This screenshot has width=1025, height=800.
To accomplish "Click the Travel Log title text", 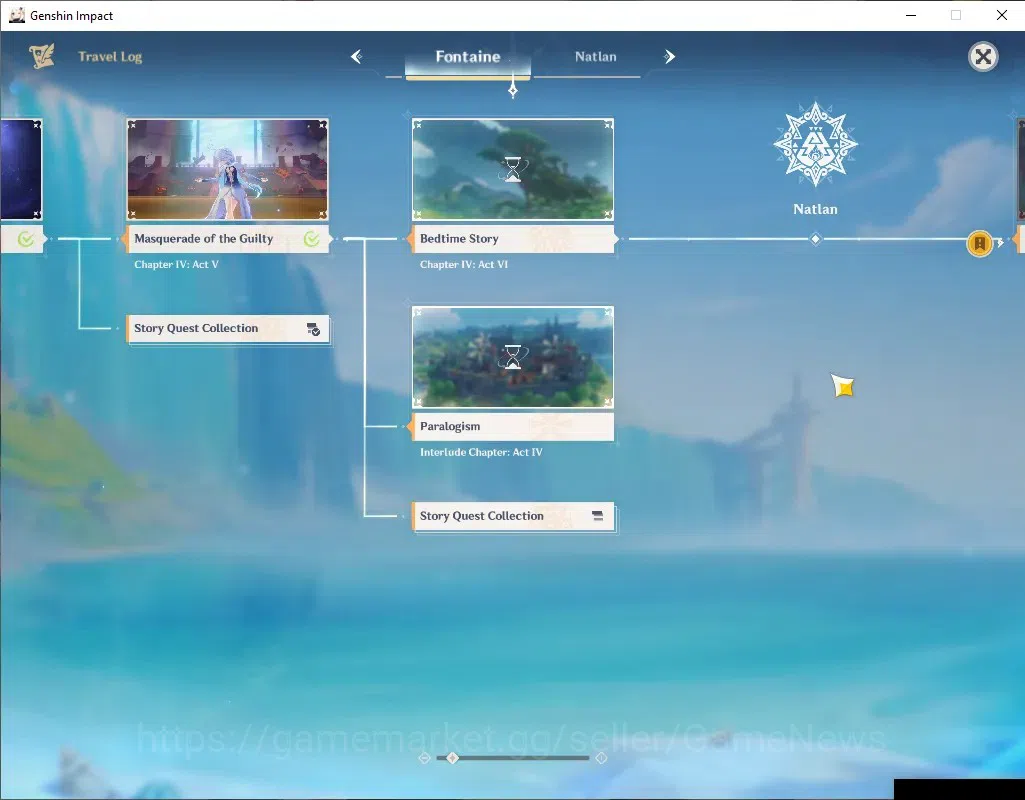I will [110, 57].
